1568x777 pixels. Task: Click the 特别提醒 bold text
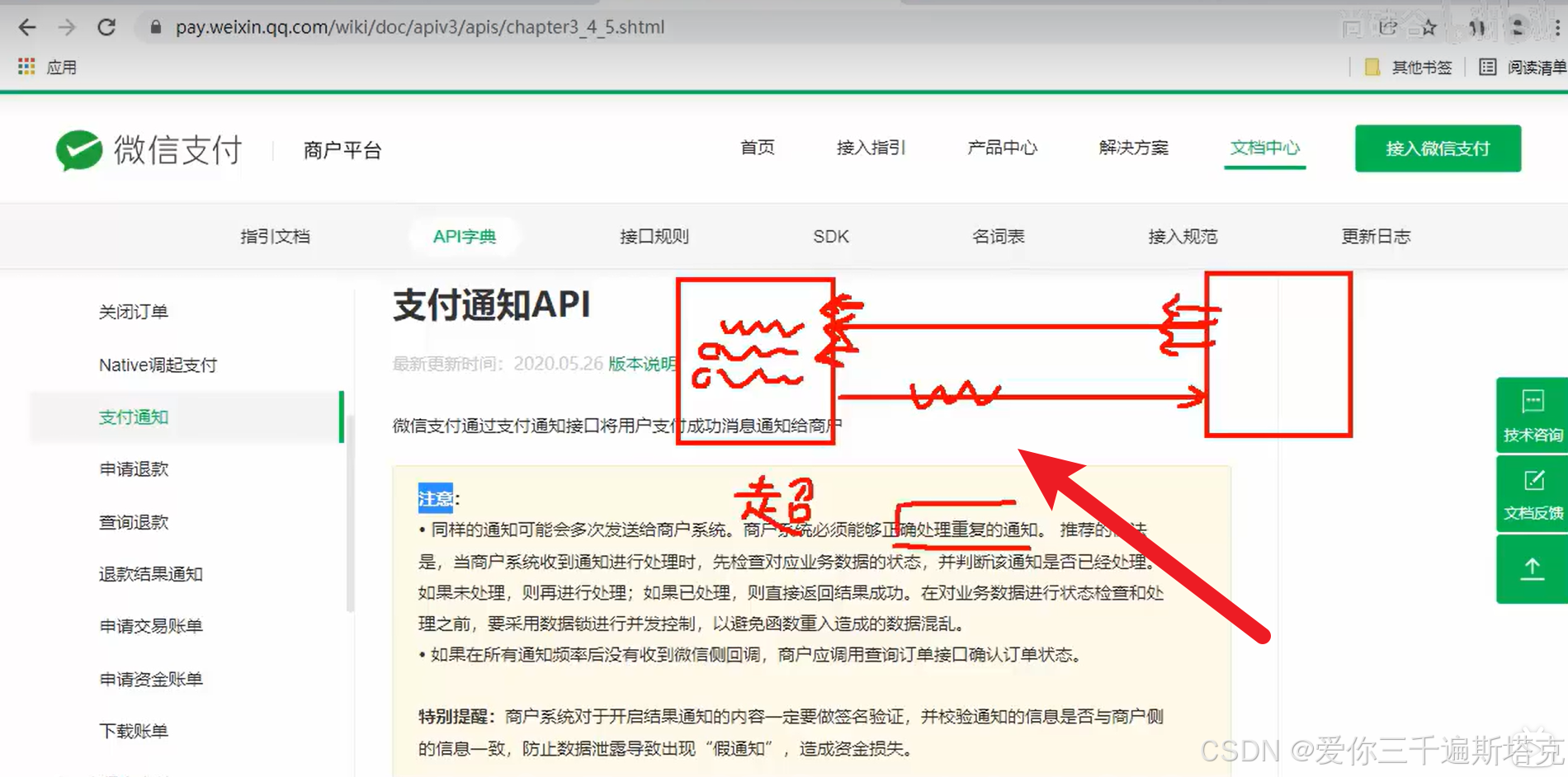[455, 717]
